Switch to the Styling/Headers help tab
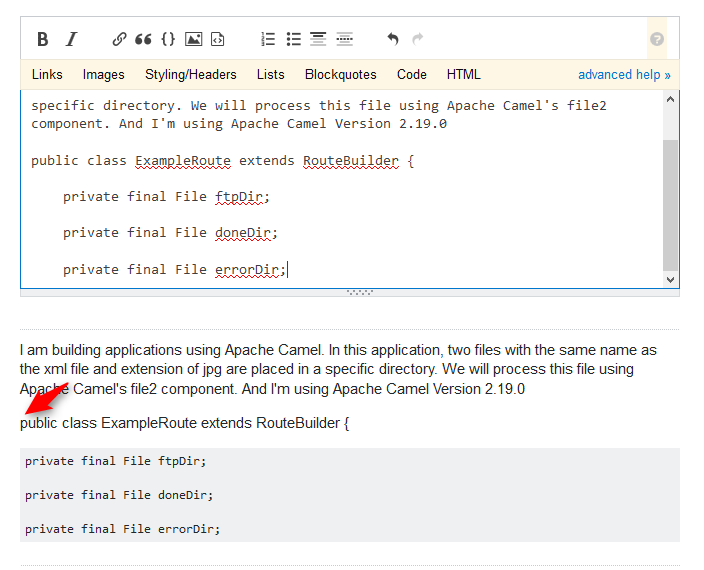Image resolution: width=704 pixels, height=570 pixels. click(191, 74)
